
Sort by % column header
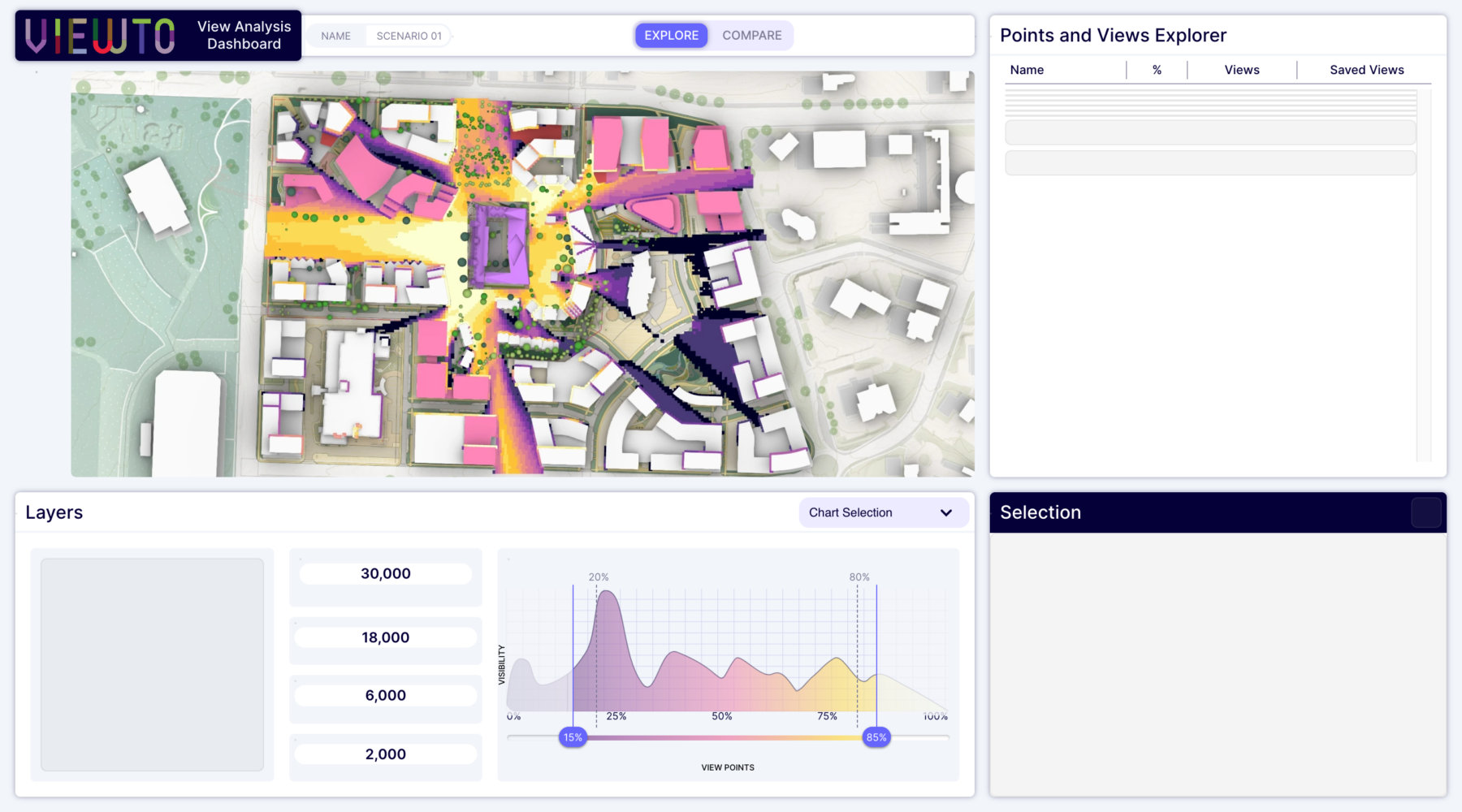(x=1157, y=70)
